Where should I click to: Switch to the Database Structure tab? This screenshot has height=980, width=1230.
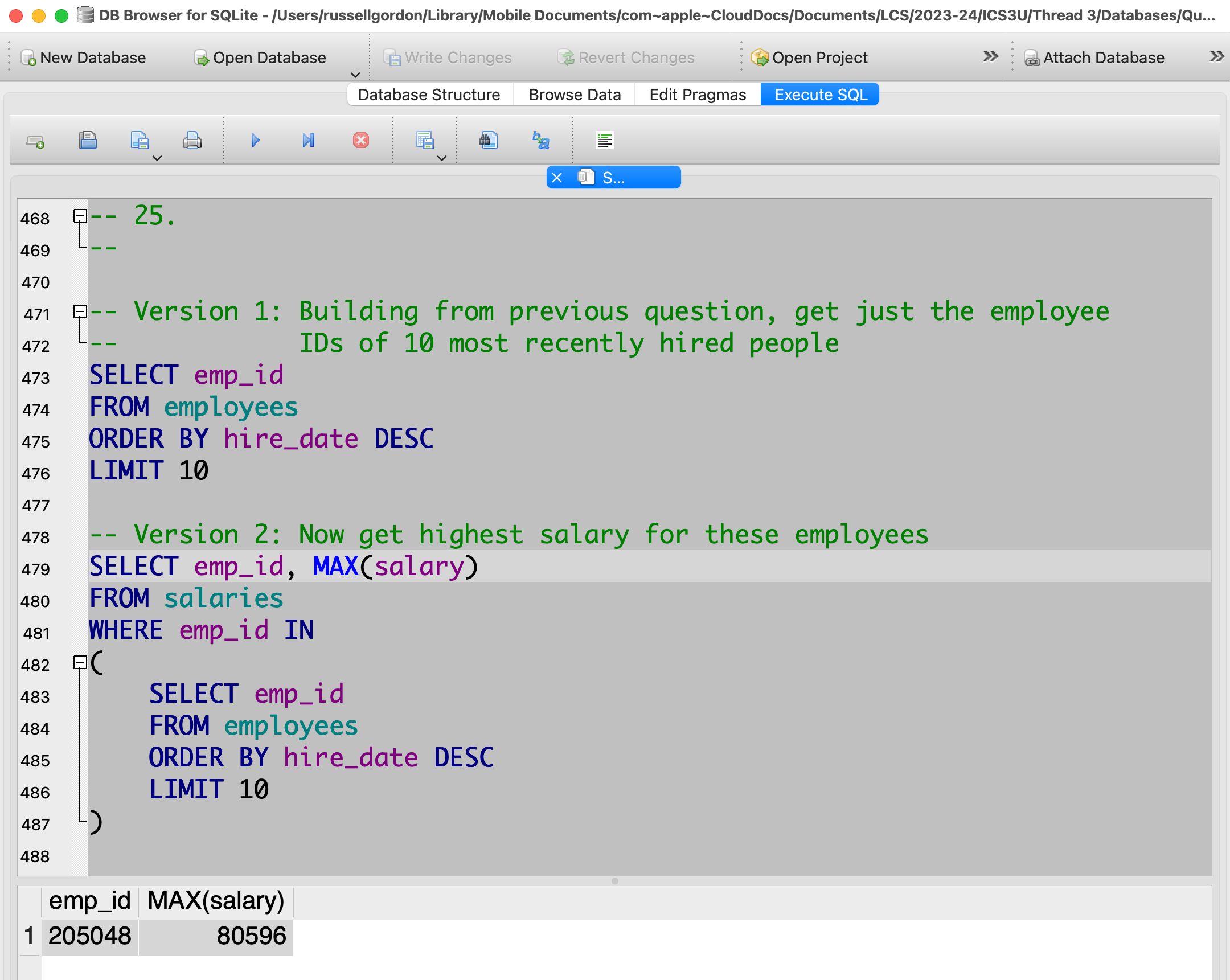[x=429, y=95]
